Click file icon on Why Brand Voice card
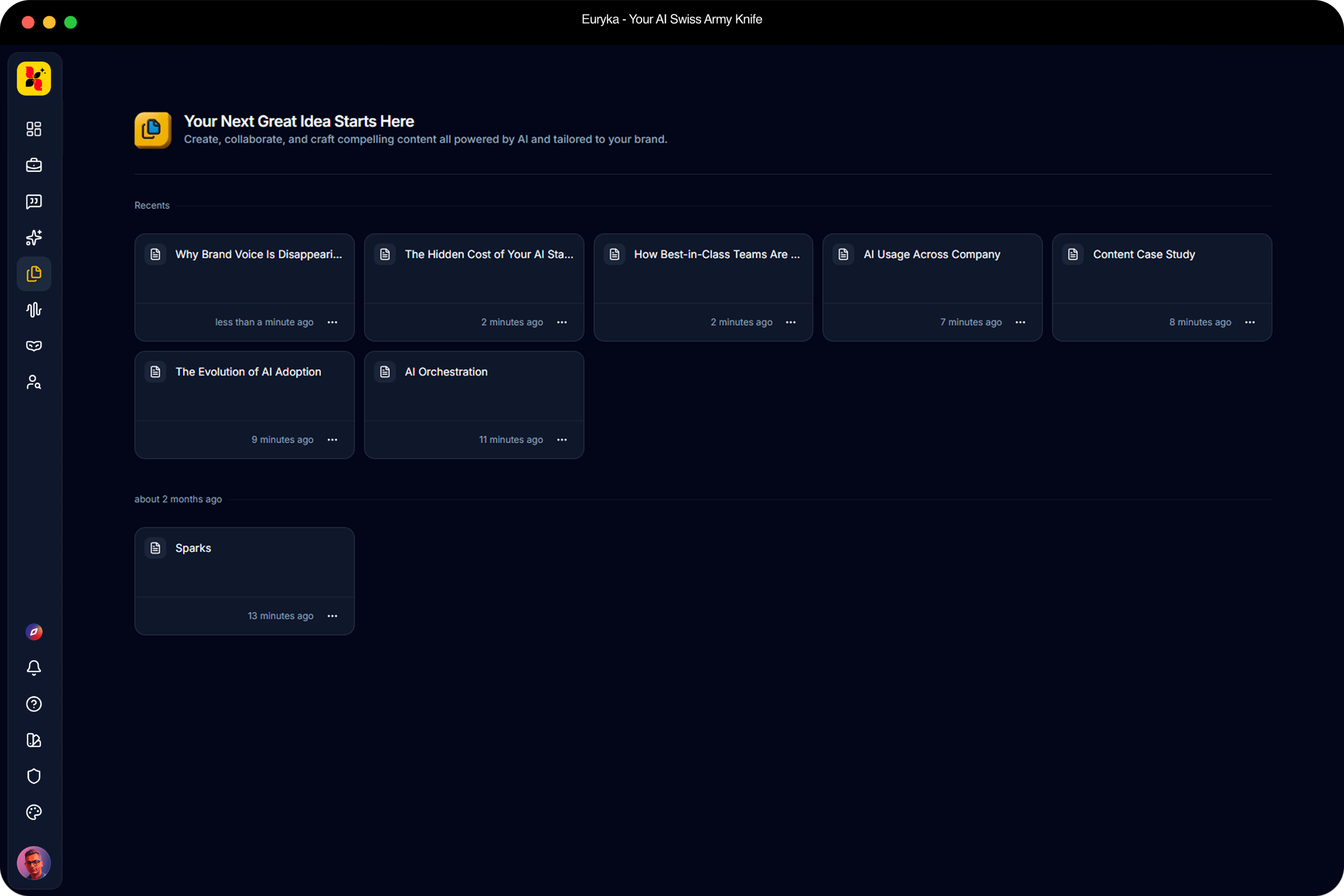 156,254
